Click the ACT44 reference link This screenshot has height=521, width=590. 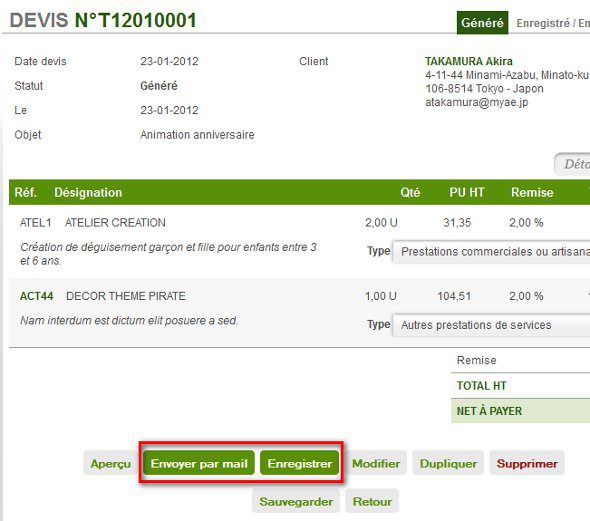pyautogui.click(x=36, y=296)
